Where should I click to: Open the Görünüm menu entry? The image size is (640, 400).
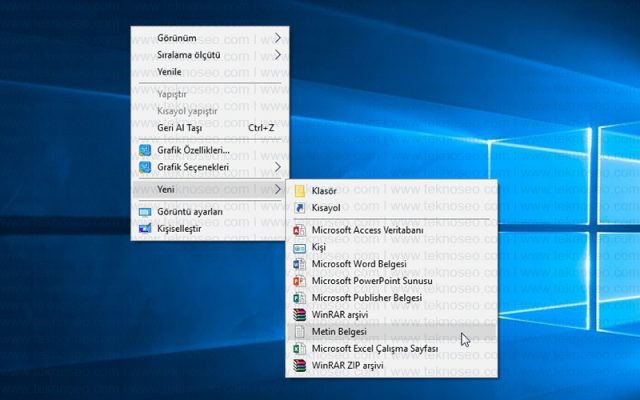tap(210, 38)
